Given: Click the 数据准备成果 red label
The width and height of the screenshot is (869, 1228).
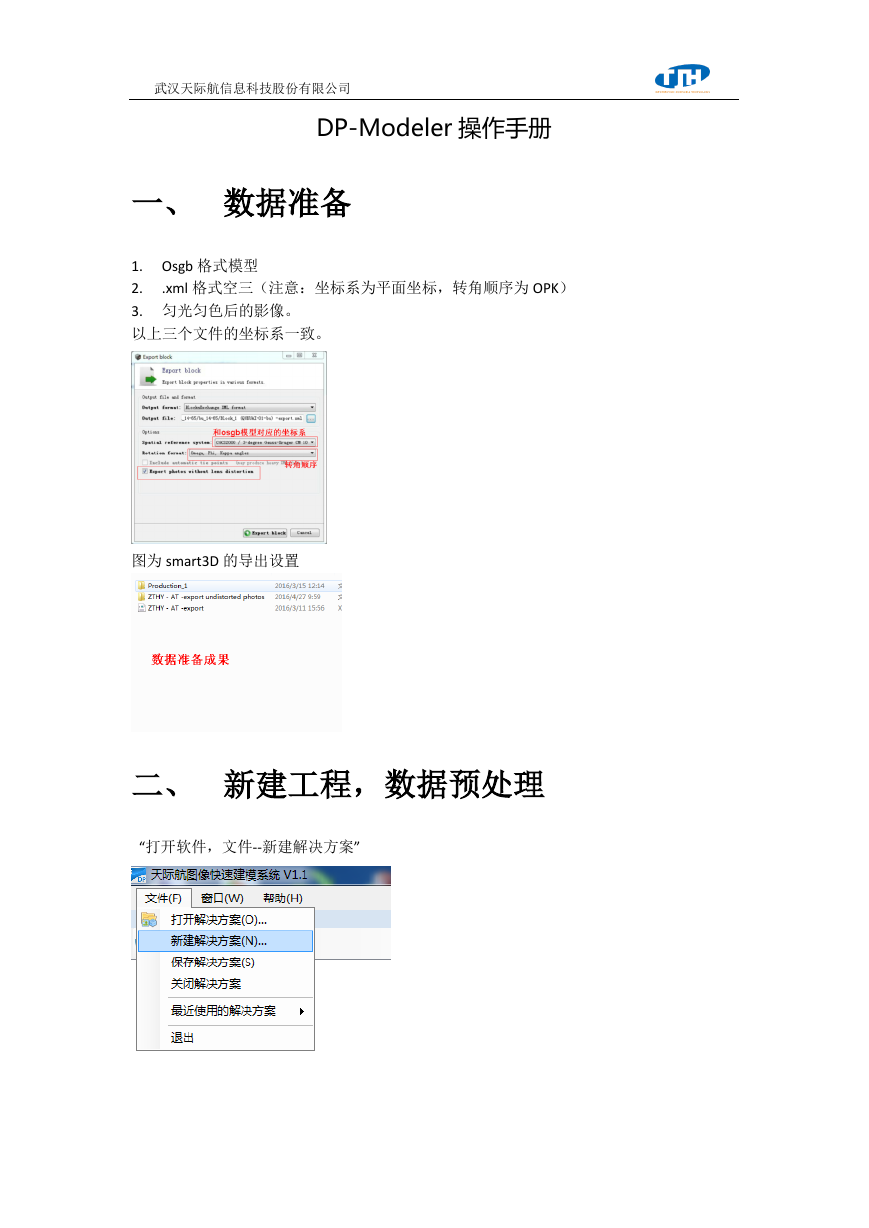Looking at the screenshot, I should pyautogui.click(x=190, y=660).
